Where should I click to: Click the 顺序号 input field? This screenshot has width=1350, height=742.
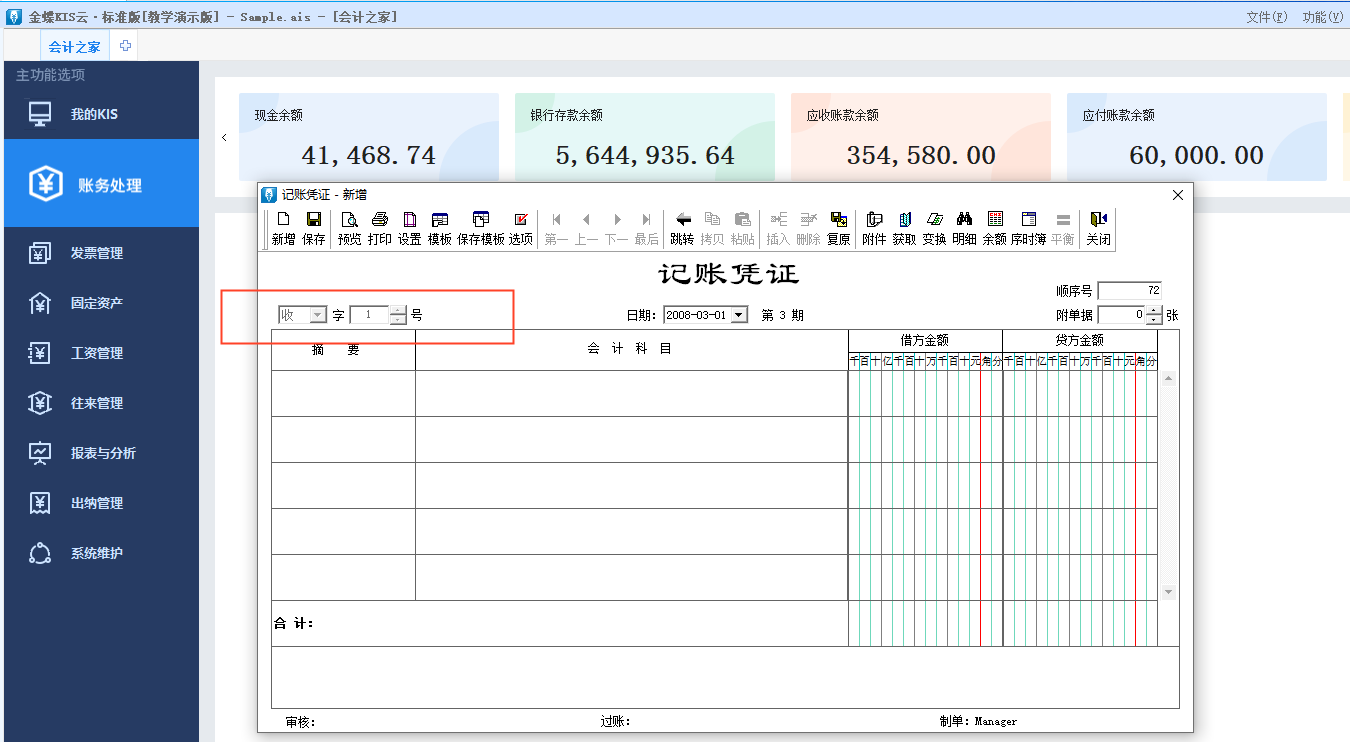pyautogui.click(x=1129, y=291)
